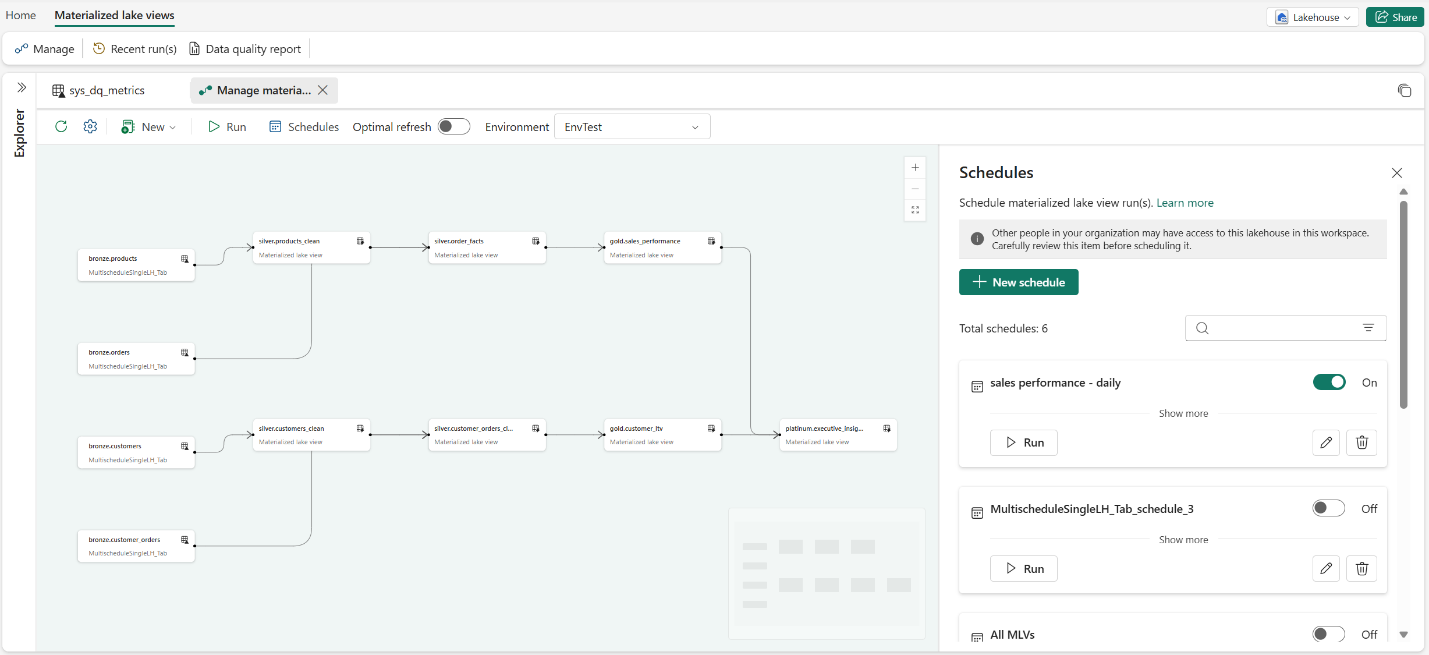Screen dimensions: 1429x655
Task: Enable the Optimal refresh toggle
Action: pos(452,126)
